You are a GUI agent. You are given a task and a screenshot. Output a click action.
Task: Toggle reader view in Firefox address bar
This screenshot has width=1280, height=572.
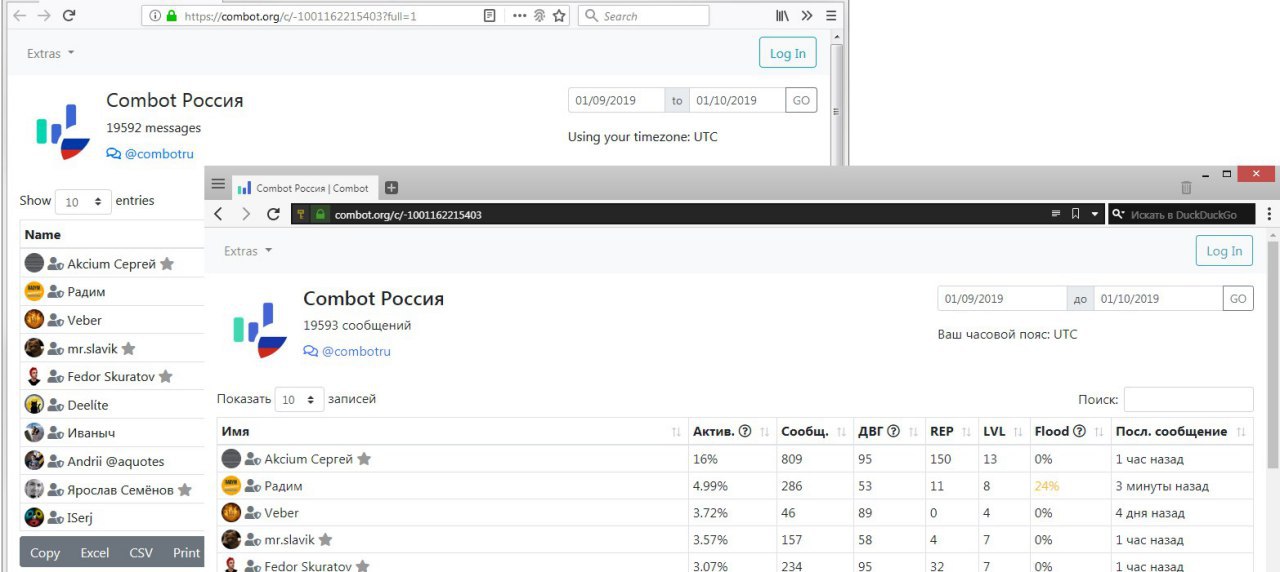(x=489, y=16)
